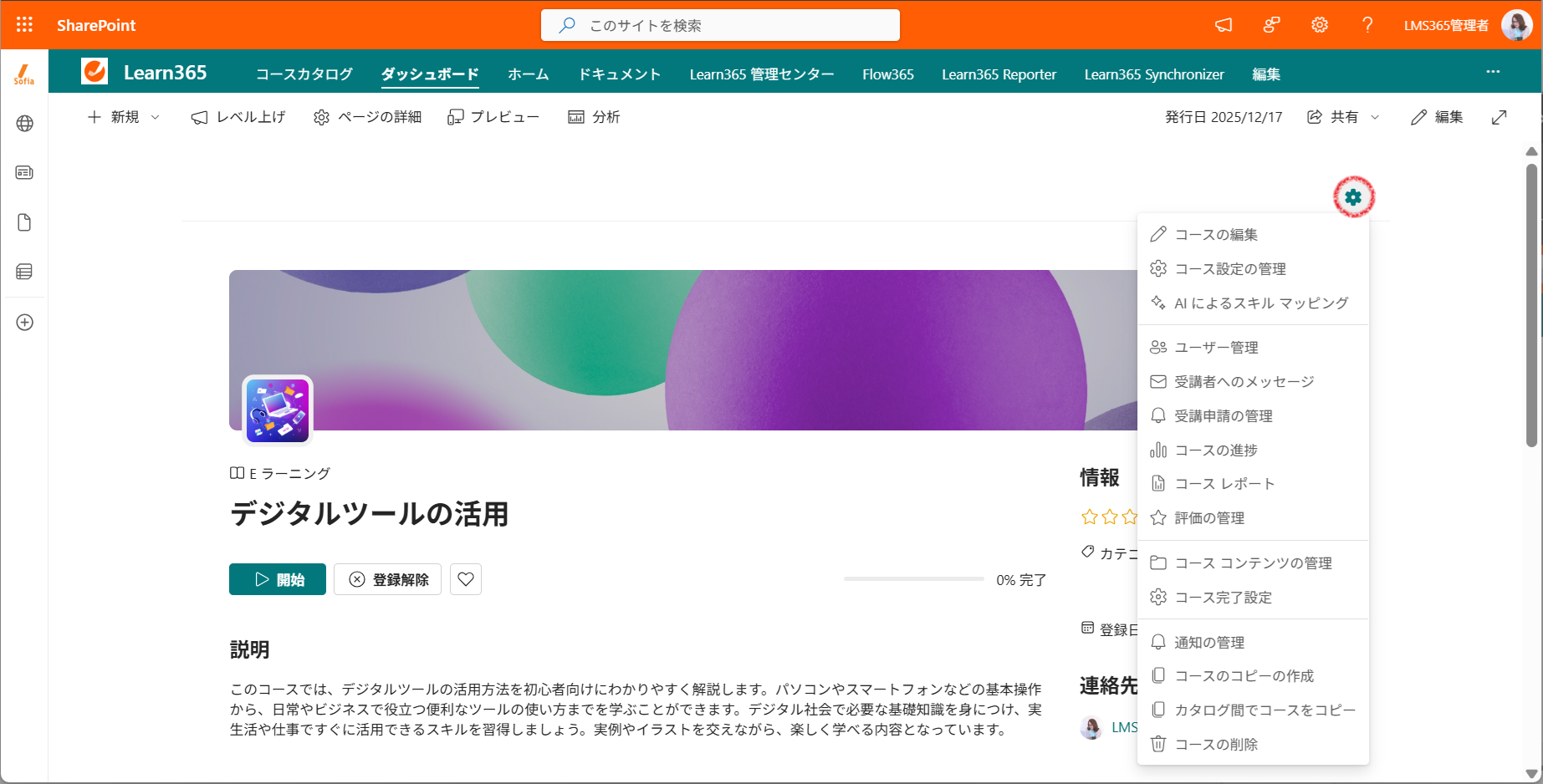Click the 編集 page edit pencil button
The image size is (1543, 784).
1437,117
